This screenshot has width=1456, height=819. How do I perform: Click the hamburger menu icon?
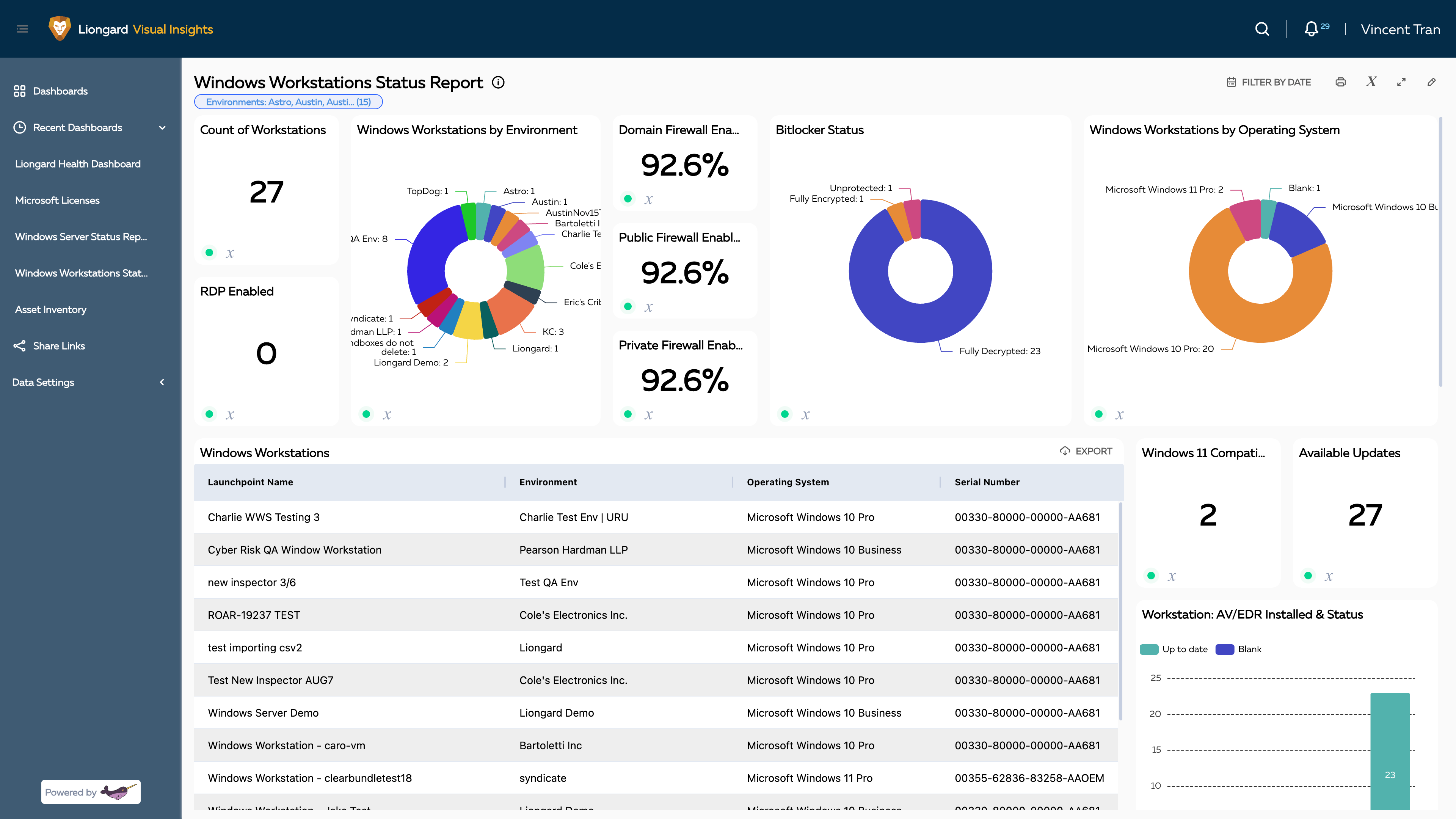23,29
